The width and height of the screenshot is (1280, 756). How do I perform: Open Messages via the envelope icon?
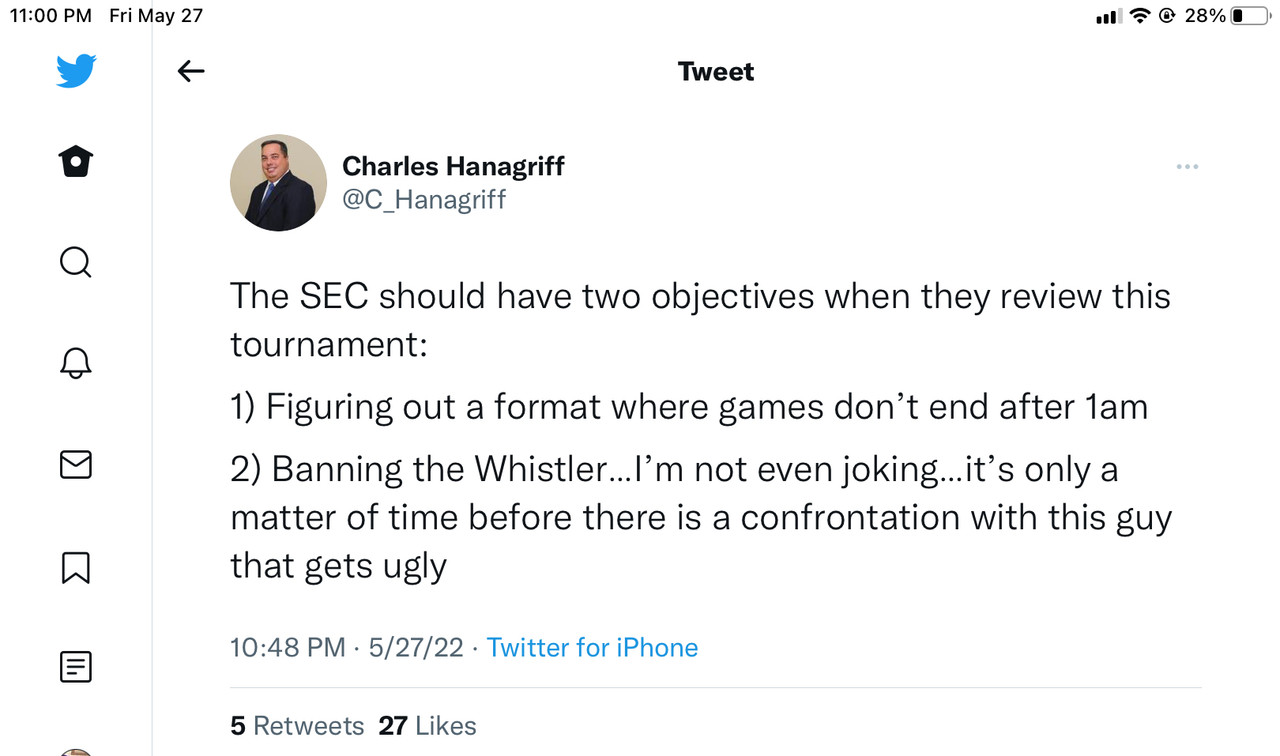coord(76,464)
